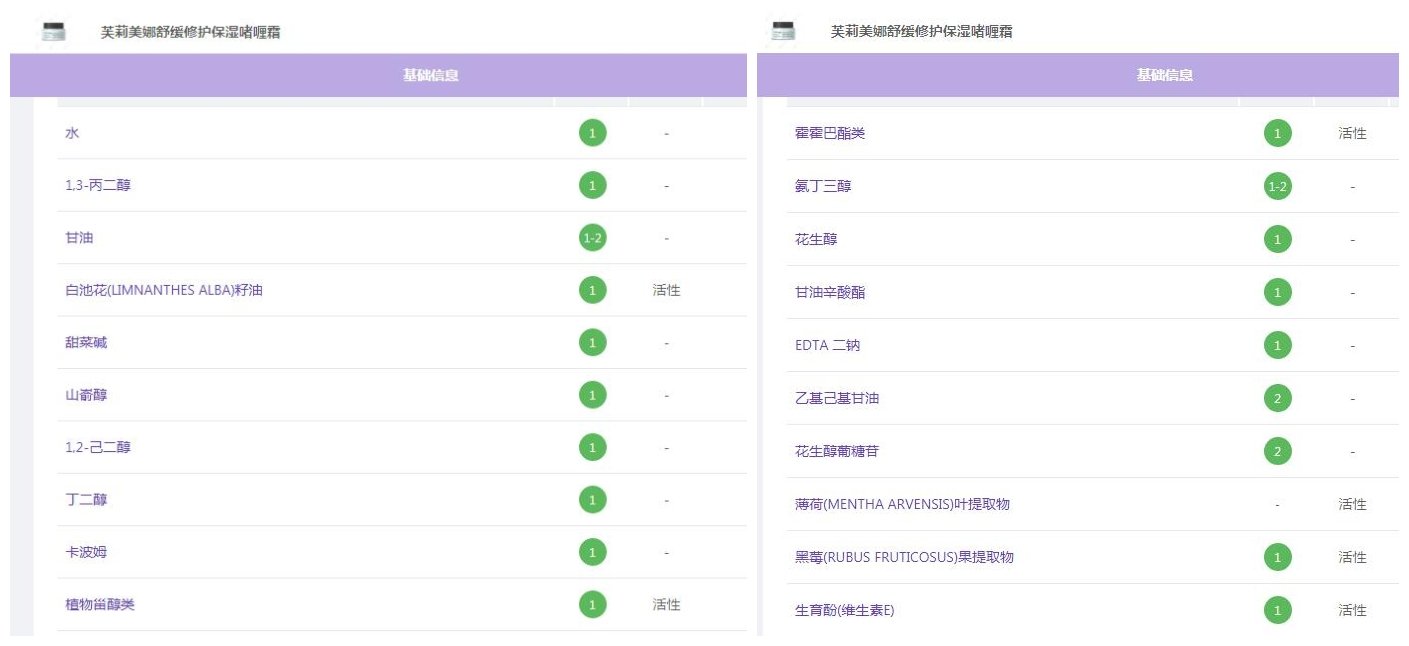Click the green safety badge beside 霍霍巴酯类
This screenshot has height=646, width=1409.
(x=1277, y=133)
